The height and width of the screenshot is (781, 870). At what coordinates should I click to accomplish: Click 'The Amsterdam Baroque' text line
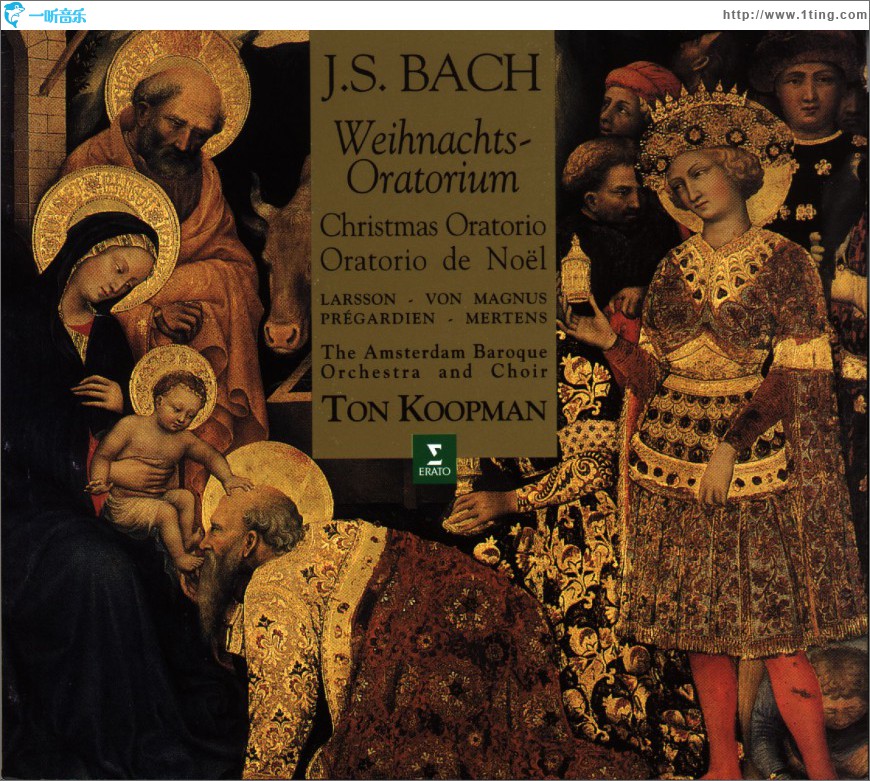tap(434, 352)
